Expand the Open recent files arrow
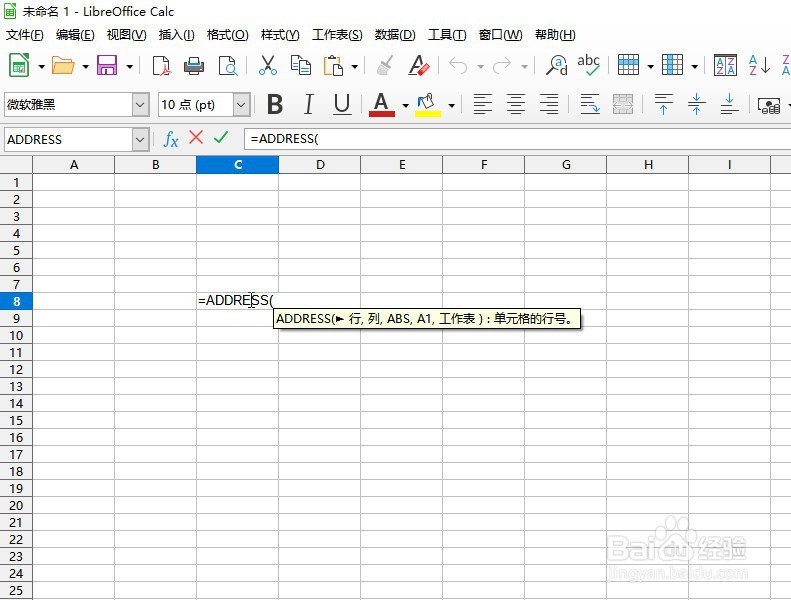This screenshot has height=600, width=791. pos(85,67)
